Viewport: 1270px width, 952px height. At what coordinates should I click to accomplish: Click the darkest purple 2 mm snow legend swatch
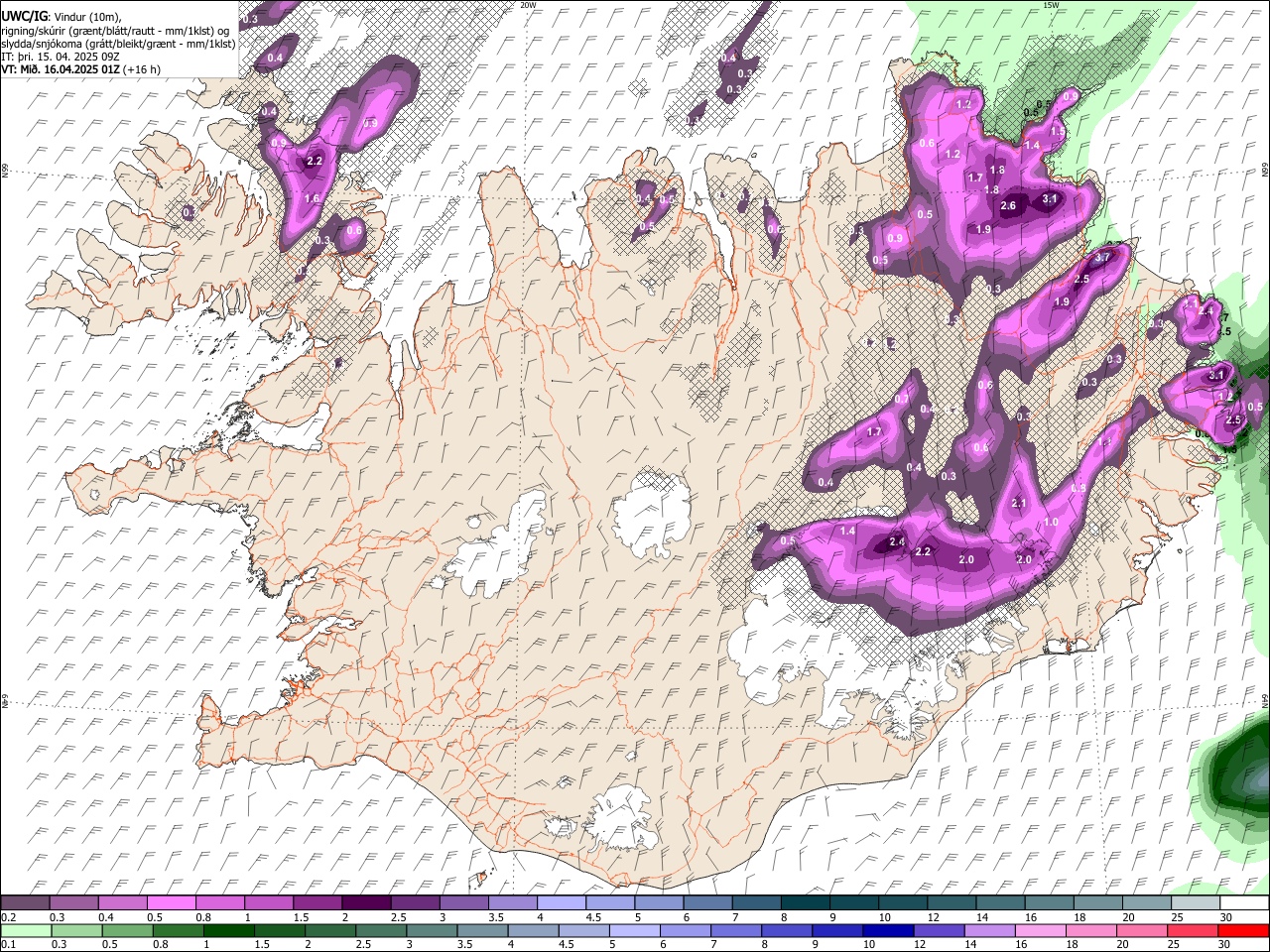click(365, 902)
